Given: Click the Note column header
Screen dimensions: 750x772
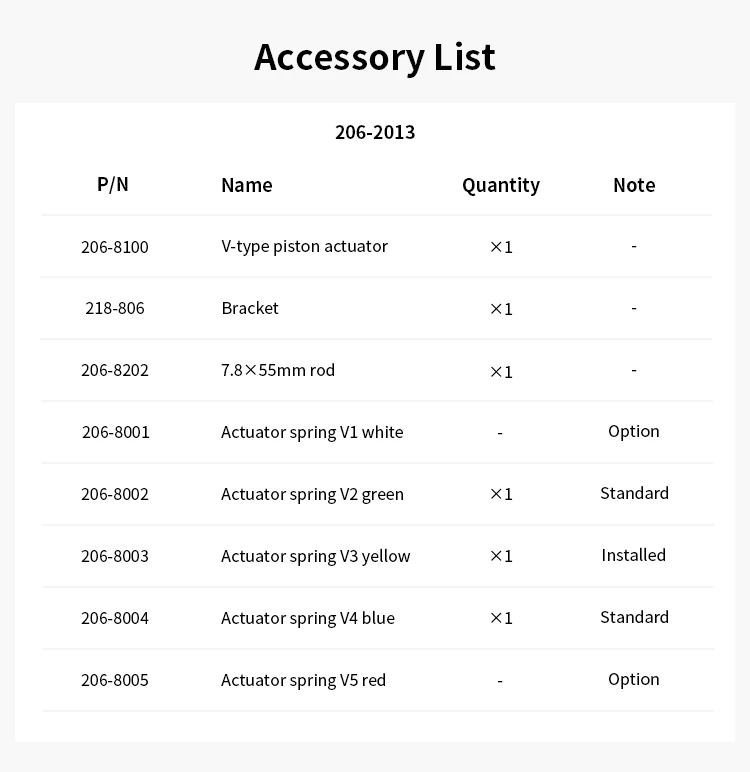Looking at the screenshot, I should pyautogui.click(x=634, y=185).
